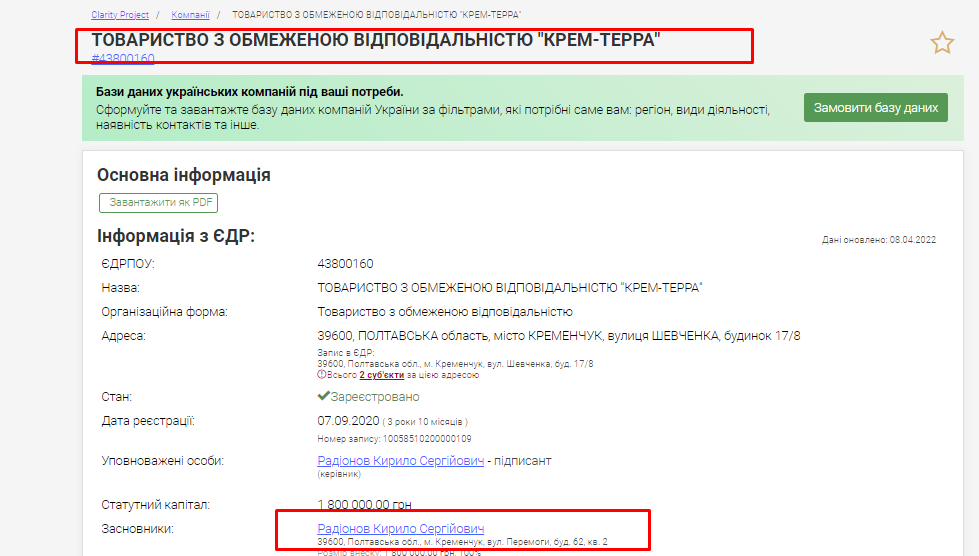This screenshot has height=556, width=979.
Task: Click the Завантажити як PDF button
Action: coord(158,202)
